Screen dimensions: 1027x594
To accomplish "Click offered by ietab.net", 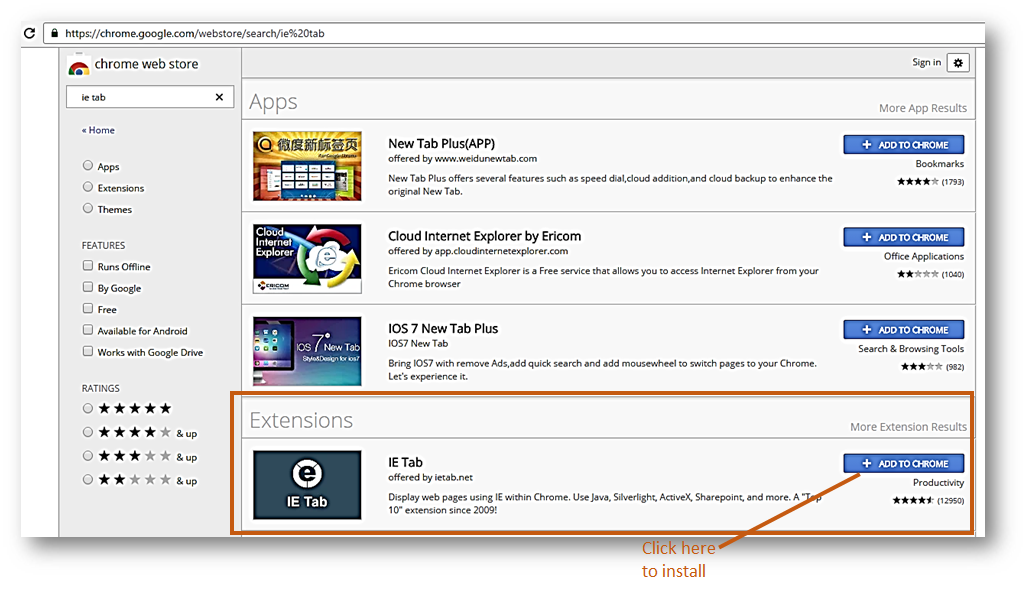I will click(430, 477).
